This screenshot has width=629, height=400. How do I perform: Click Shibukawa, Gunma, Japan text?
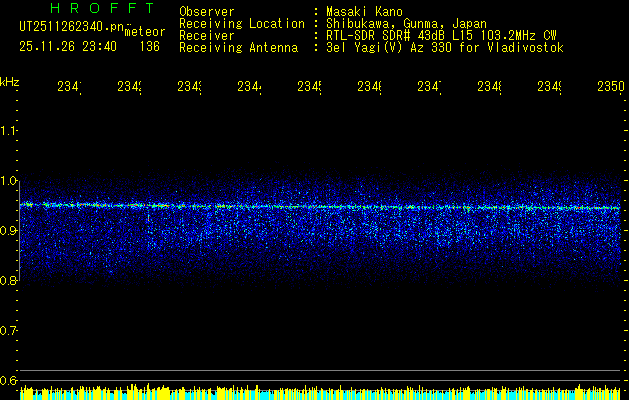pos(406,24)
